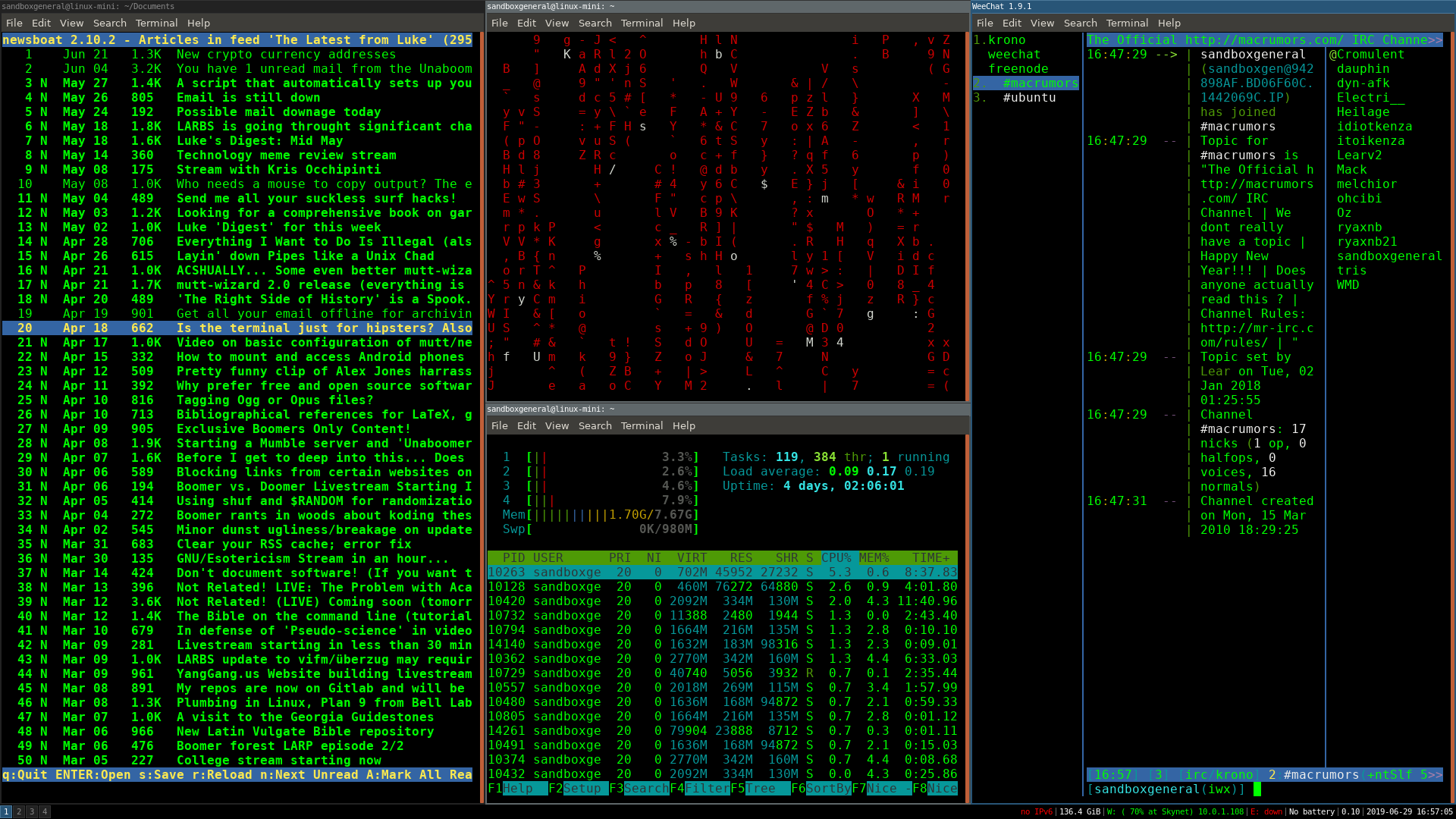Click the PID column header in htop

(x=513, y=558)
